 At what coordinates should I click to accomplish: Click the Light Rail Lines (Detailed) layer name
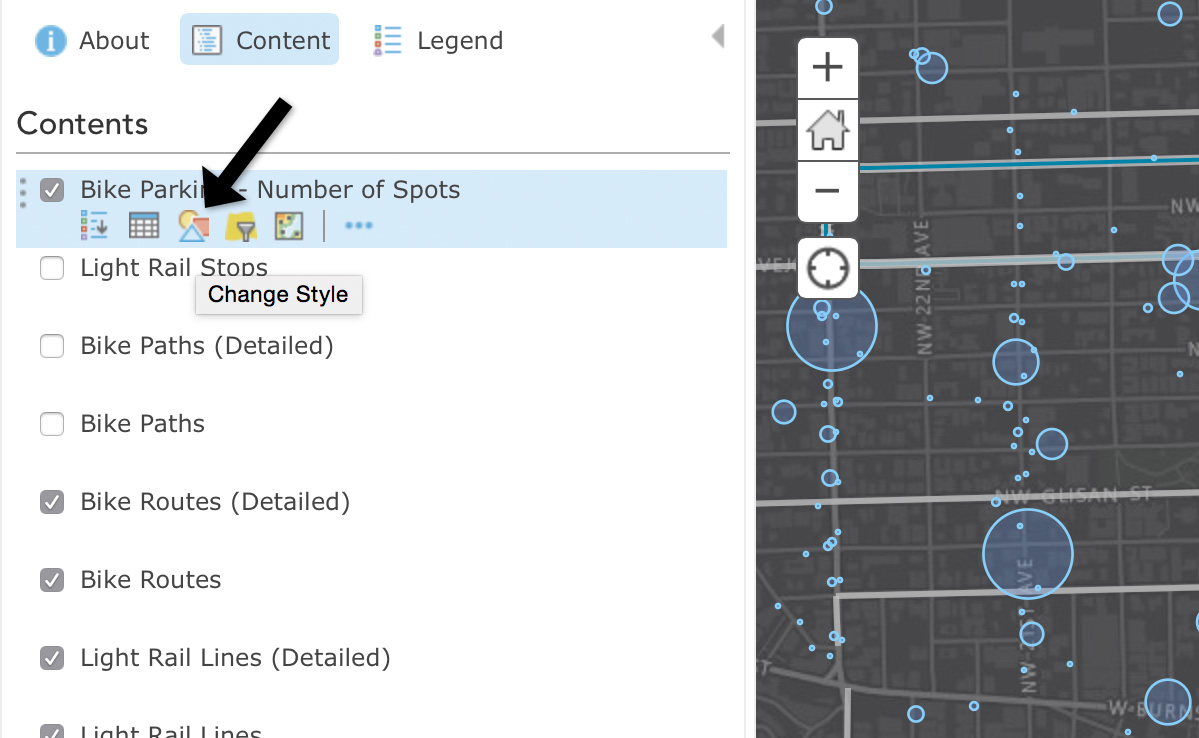pos(235,658)
